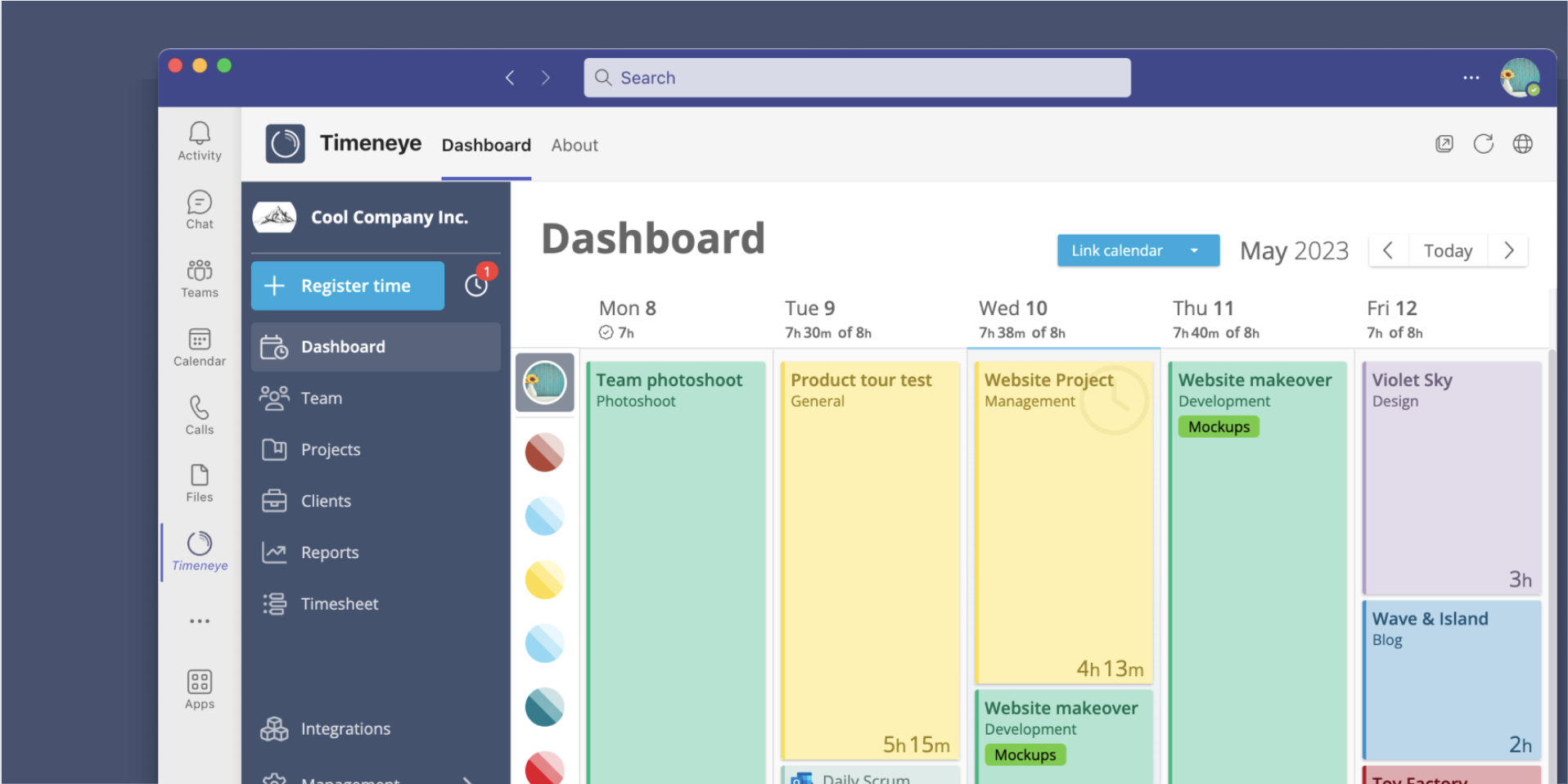Select the Timeneye app in sidebar
Viewport: 1568px width, 784px height.
(199, 551)
